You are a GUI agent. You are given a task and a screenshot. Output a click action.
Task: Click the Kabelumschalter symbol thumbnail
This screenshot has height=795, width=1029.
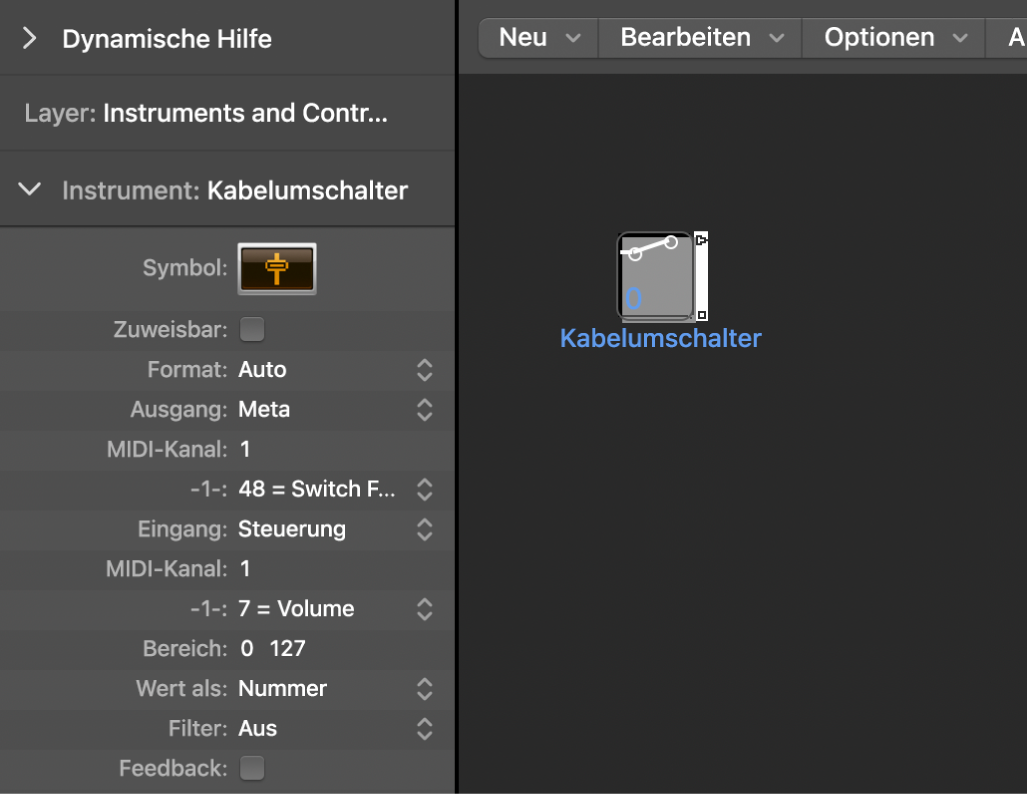[277, 268]
